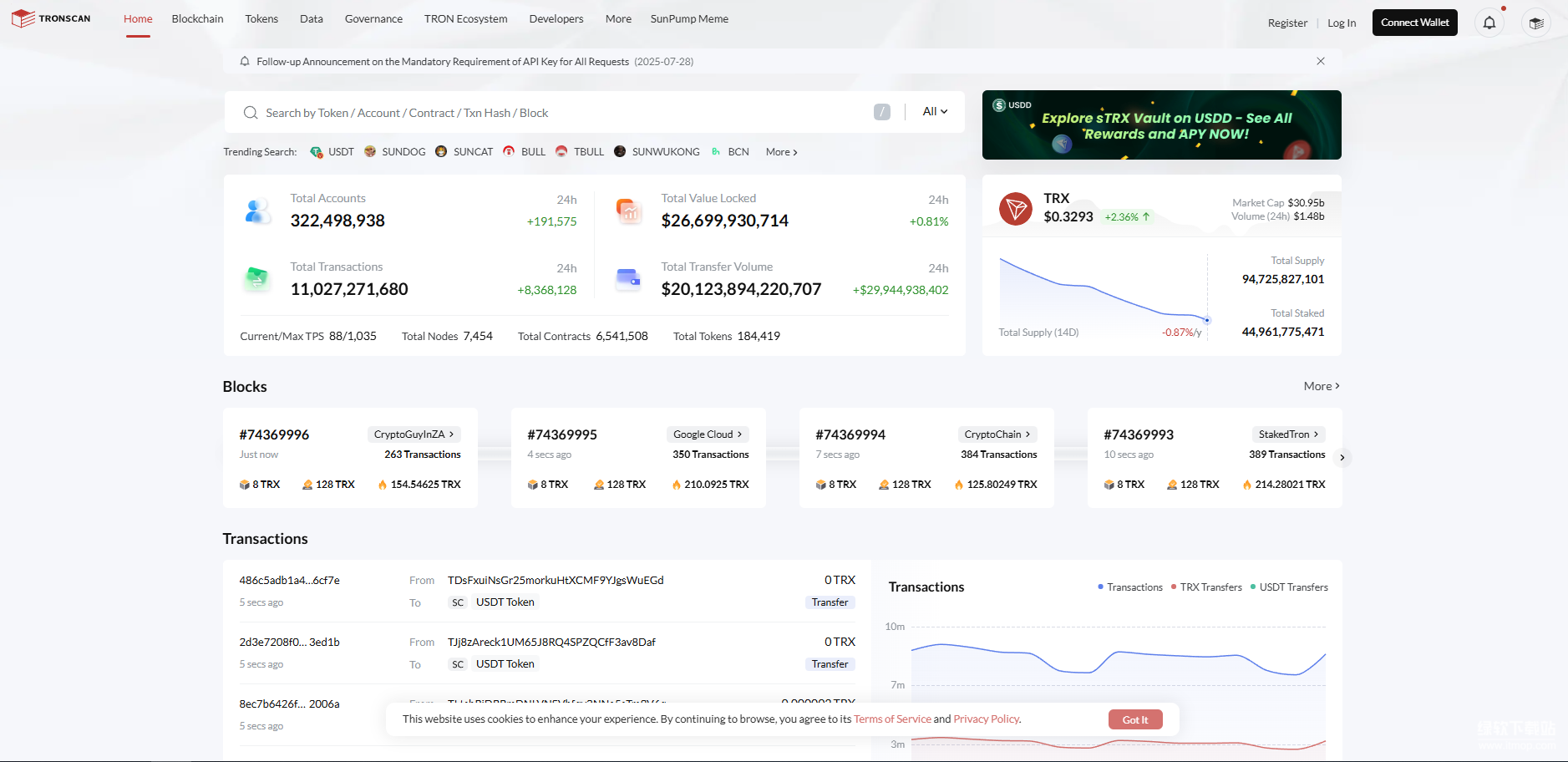This screenshot has width=1568, height=762.
Task: Click Log In link
Action: coord(1342,23)
